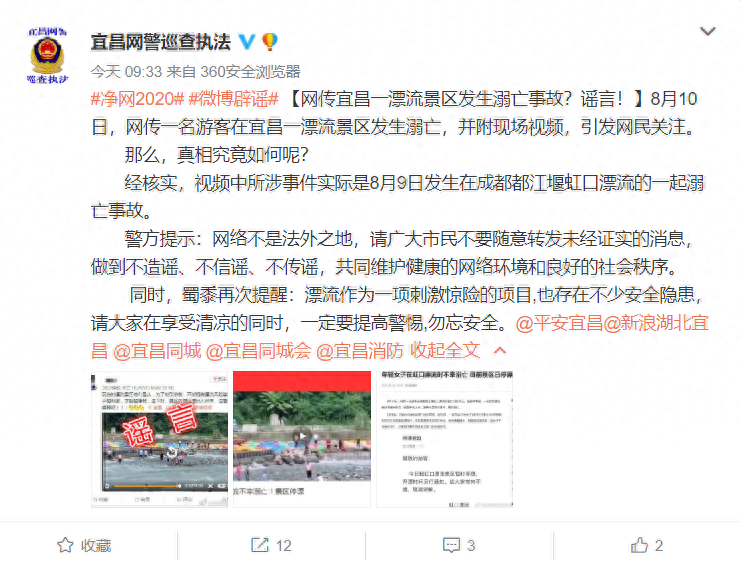Click the balloon membership icon
The width and height of the screenshot is (741, 566).
point(270,42)
